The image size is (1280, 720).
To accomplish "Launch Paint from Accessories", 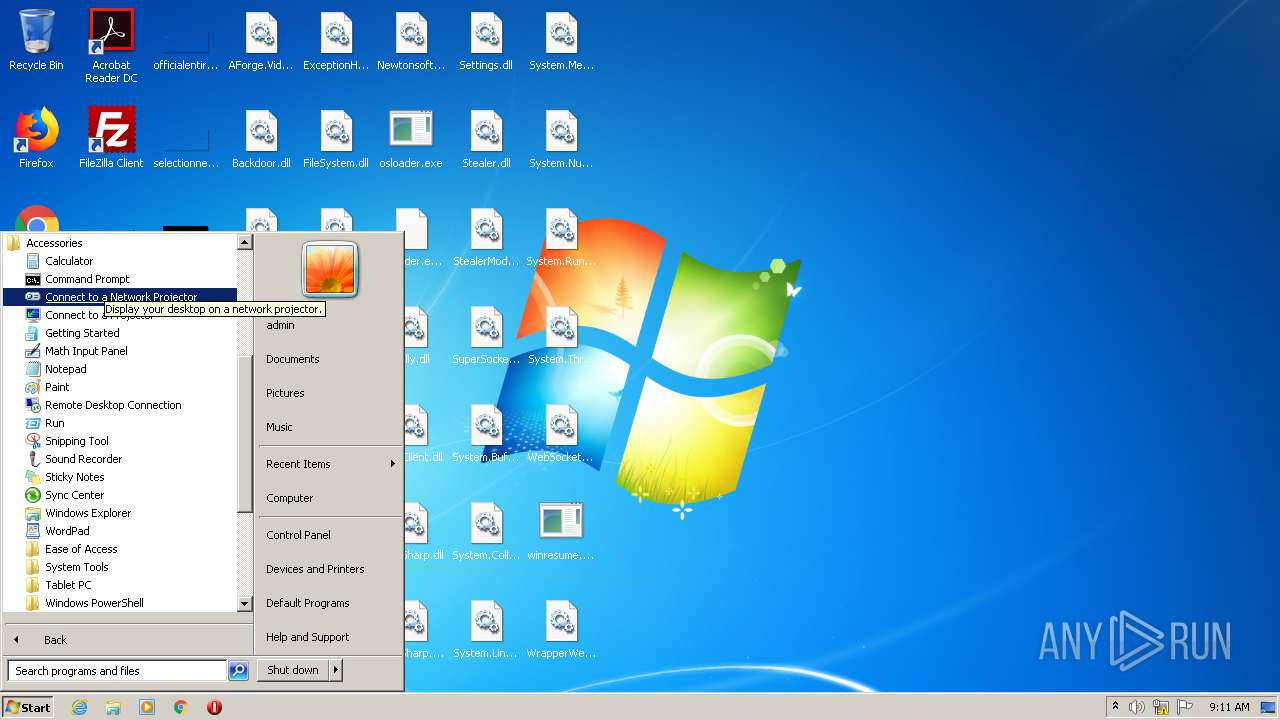I will click(120, 387).
